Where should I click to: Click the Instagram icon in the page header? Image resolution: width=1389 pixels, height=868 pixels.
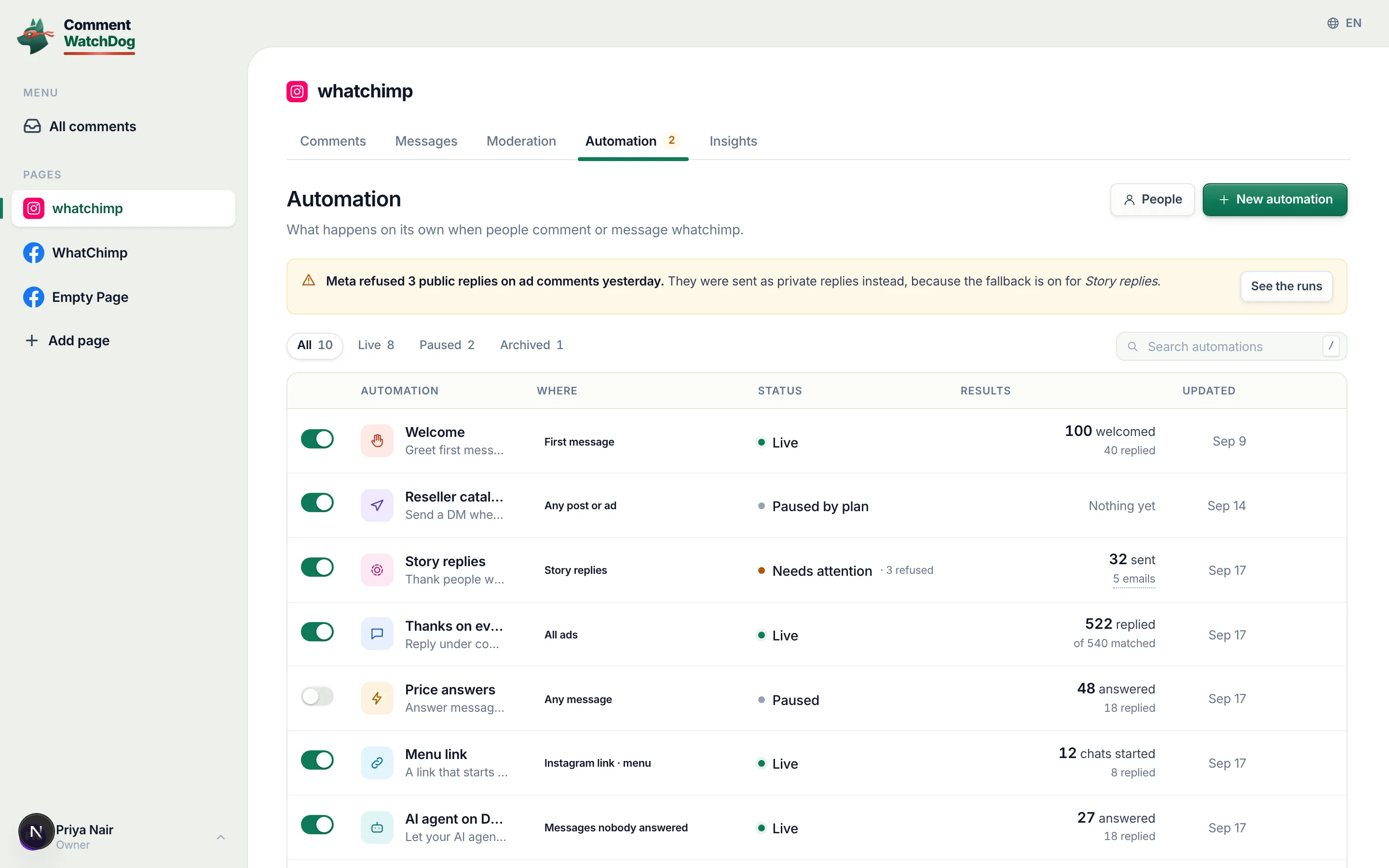[x=297, y=91]
